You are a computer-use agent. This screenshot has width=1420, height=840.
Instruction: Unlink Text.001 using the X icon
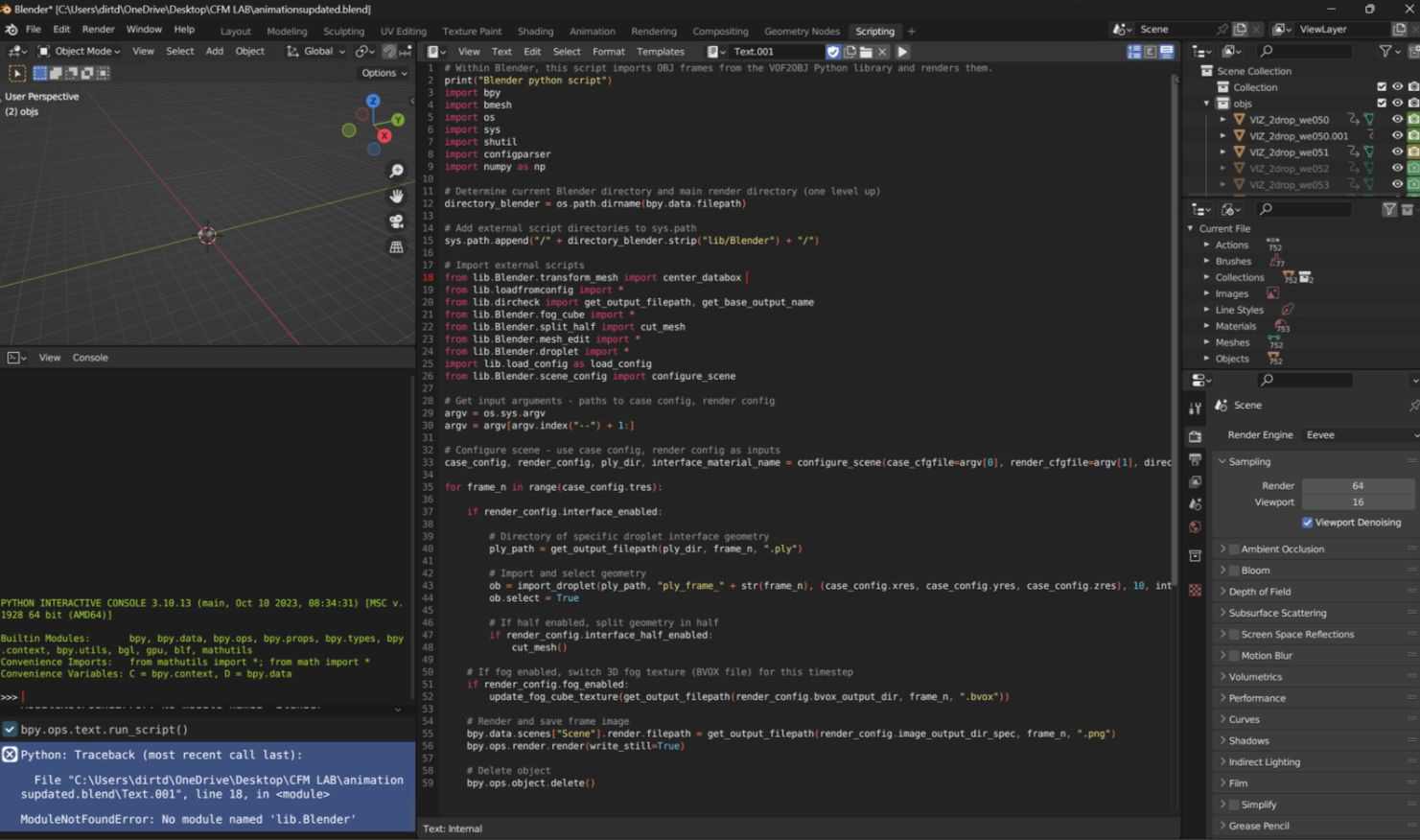(x=883, y=52)
